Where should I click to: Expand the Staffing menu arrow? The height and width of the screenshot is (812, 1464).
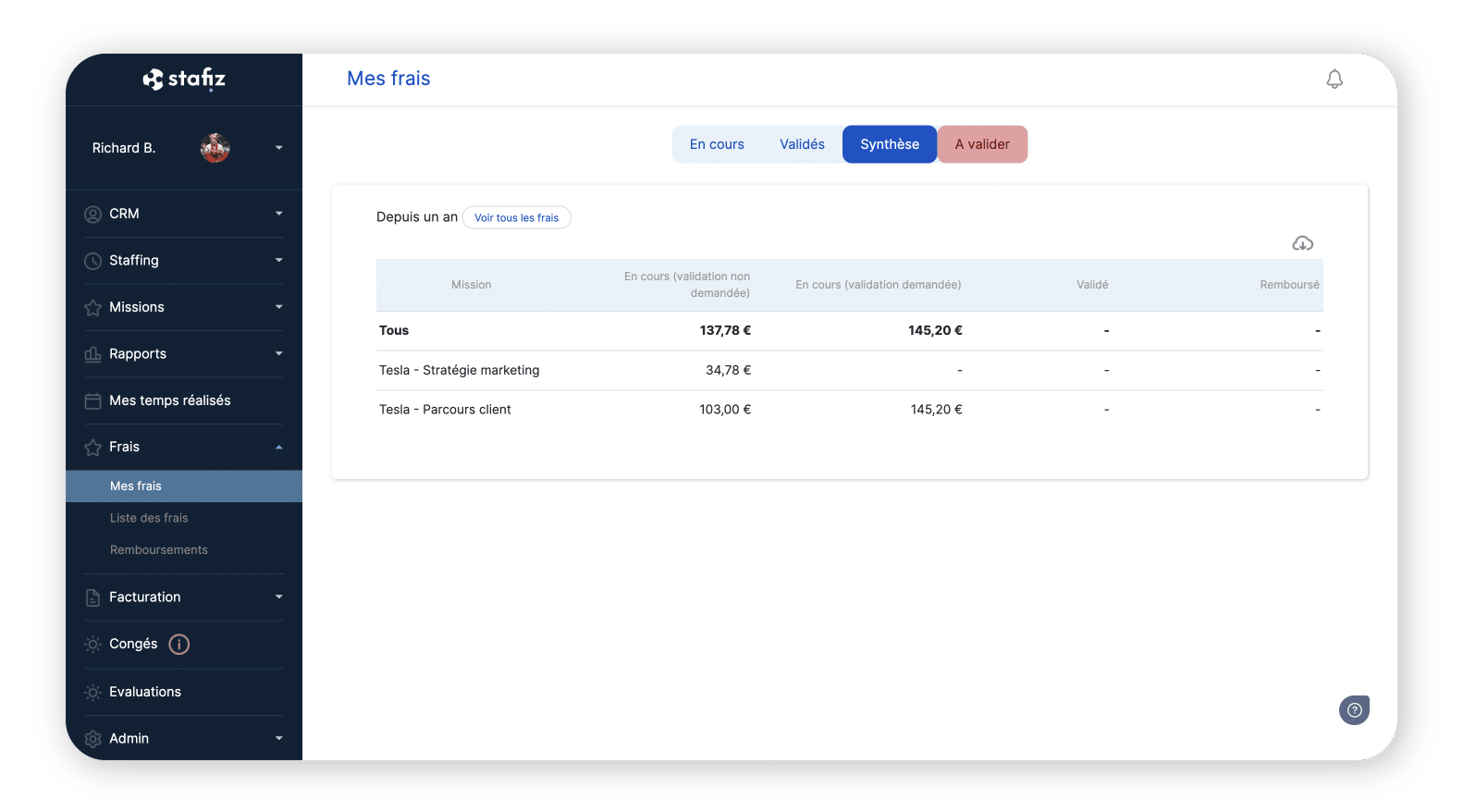click(x=279, y=261)
